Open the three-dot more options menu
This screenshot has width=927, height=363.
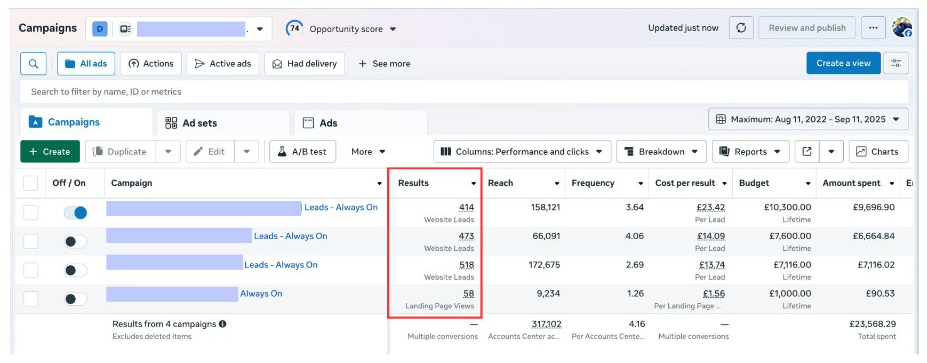[x=873, y=28]
